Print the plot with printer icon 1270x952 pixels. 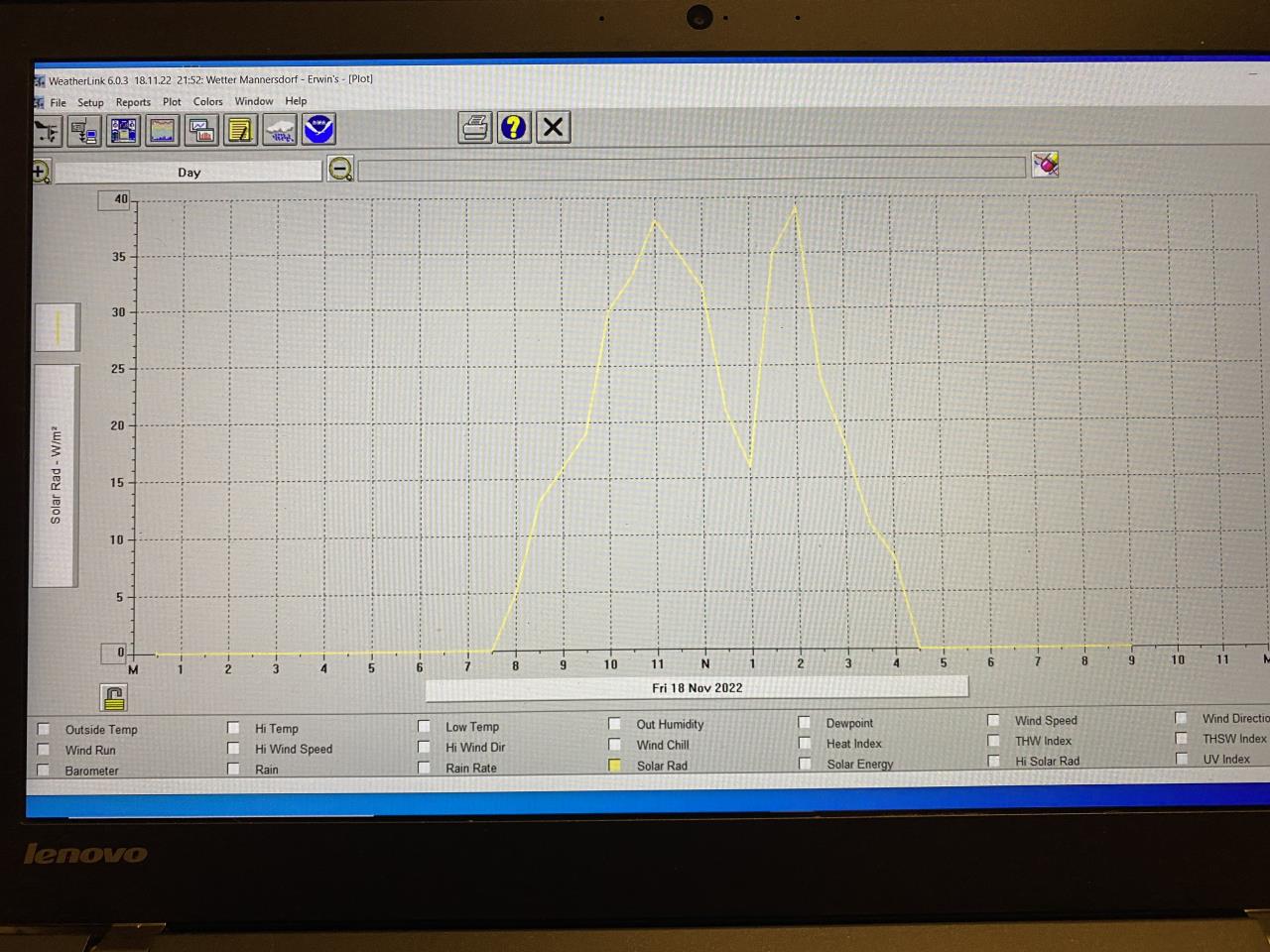(x=475, y=127)
